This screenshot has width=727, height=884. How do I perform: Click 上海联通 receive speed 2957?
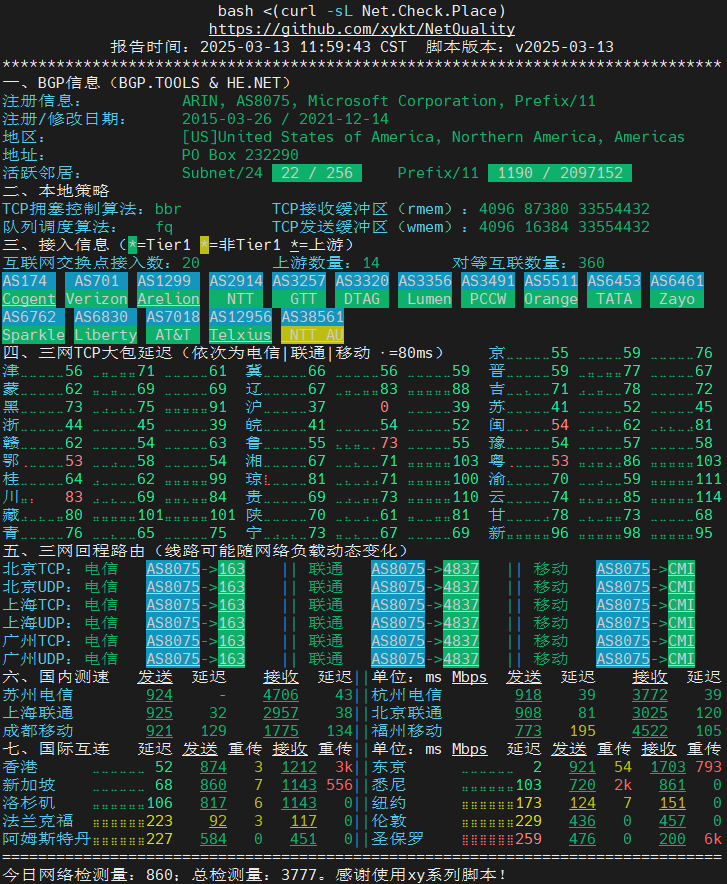(281, 713)
